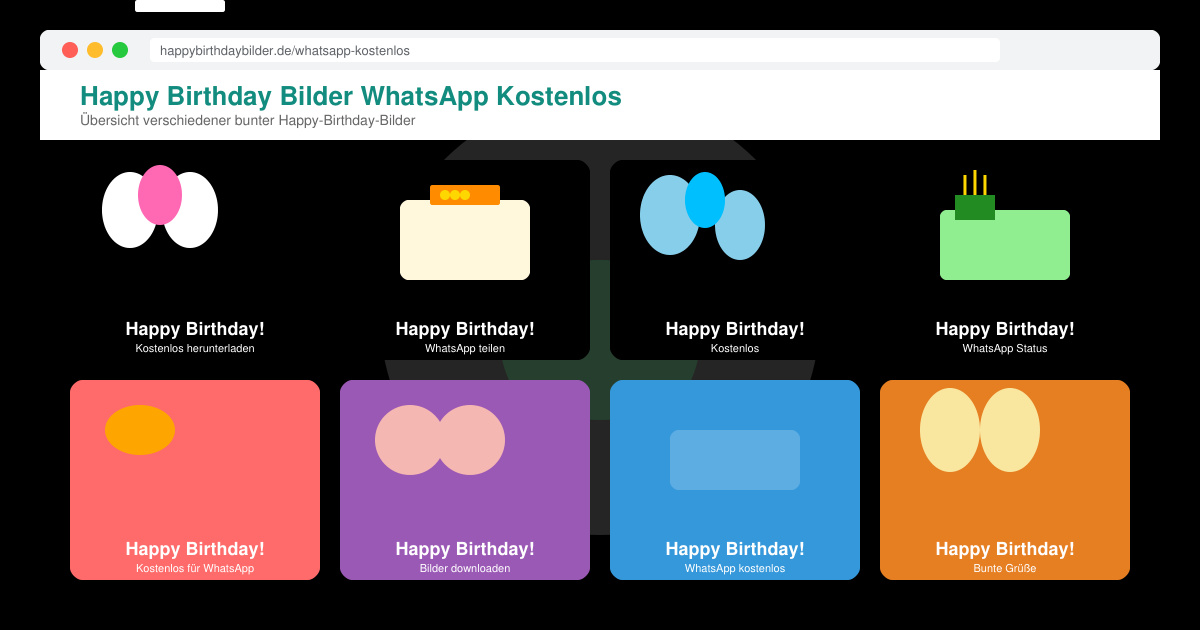Click the pink circles on the purple card
Screen dimensions: 1200x630
440,440
